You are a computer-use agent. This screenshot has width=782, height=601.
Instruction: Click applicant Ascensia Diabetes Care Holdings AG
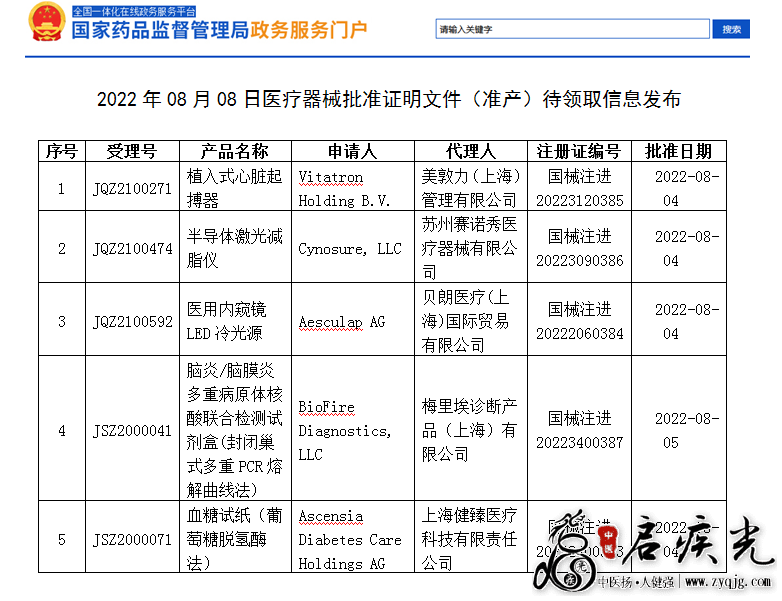coord(350,540)
